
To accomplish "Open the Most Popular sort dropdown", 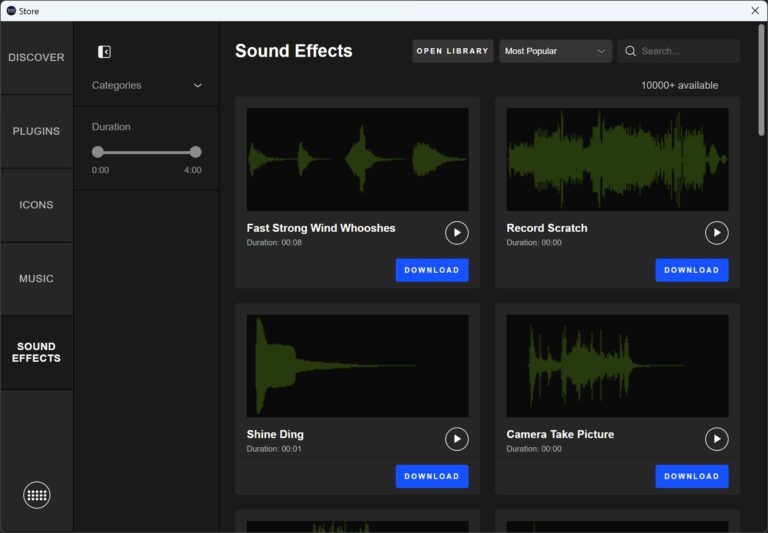I will point(555,51).
